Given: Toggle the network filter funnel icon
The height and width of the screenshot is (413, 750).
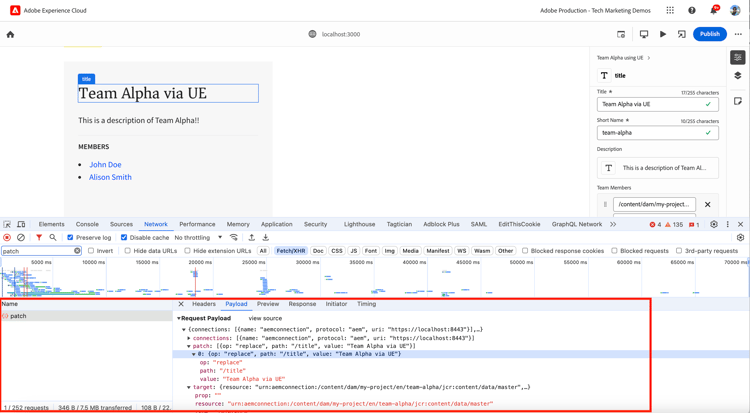Looking at the screenshot, I should [x=39, y=237].
